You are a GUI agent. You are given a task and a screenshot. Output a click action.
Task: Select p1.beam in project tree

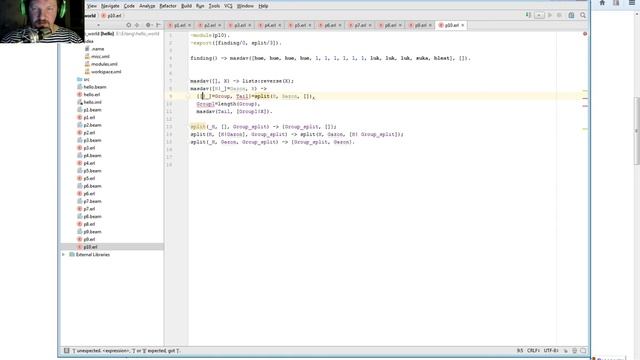pos(92,110)
